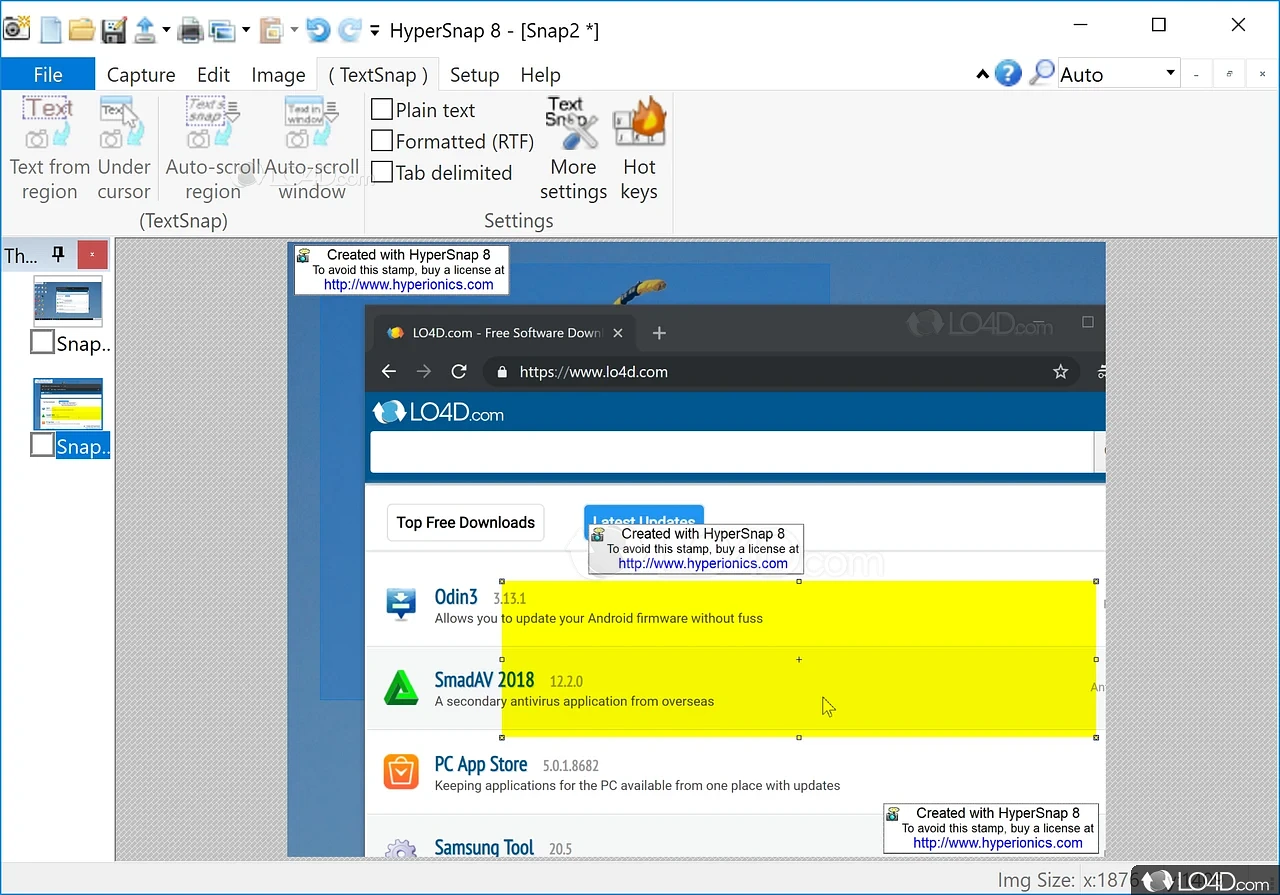Click the browser back arrow in capture
This screenshot has height=895, width=1280.
point(389,372)
